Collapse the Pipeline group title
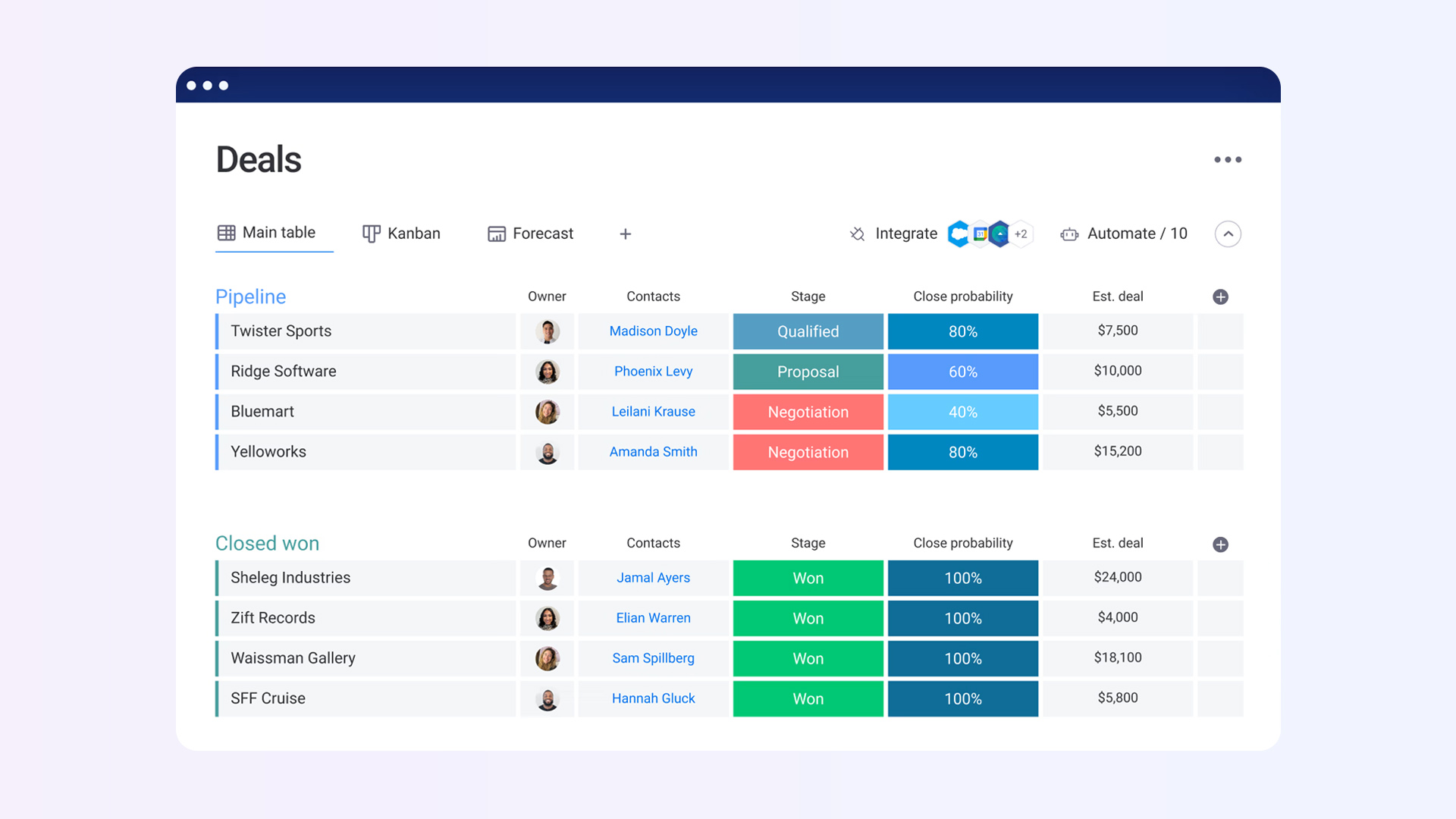The width and height of the screenshot is (1456, 819). (x=250, y=297)
